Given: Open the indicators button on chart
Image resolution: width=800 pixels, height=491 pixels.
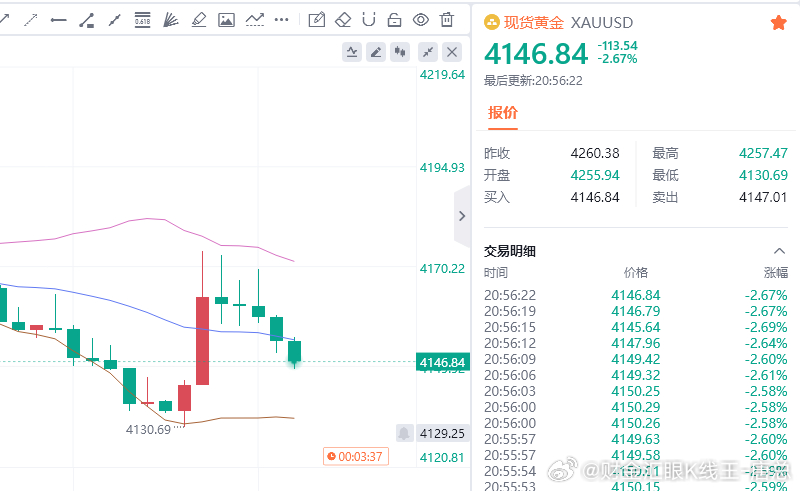Looking at the screenshot, I should (352, 52).
